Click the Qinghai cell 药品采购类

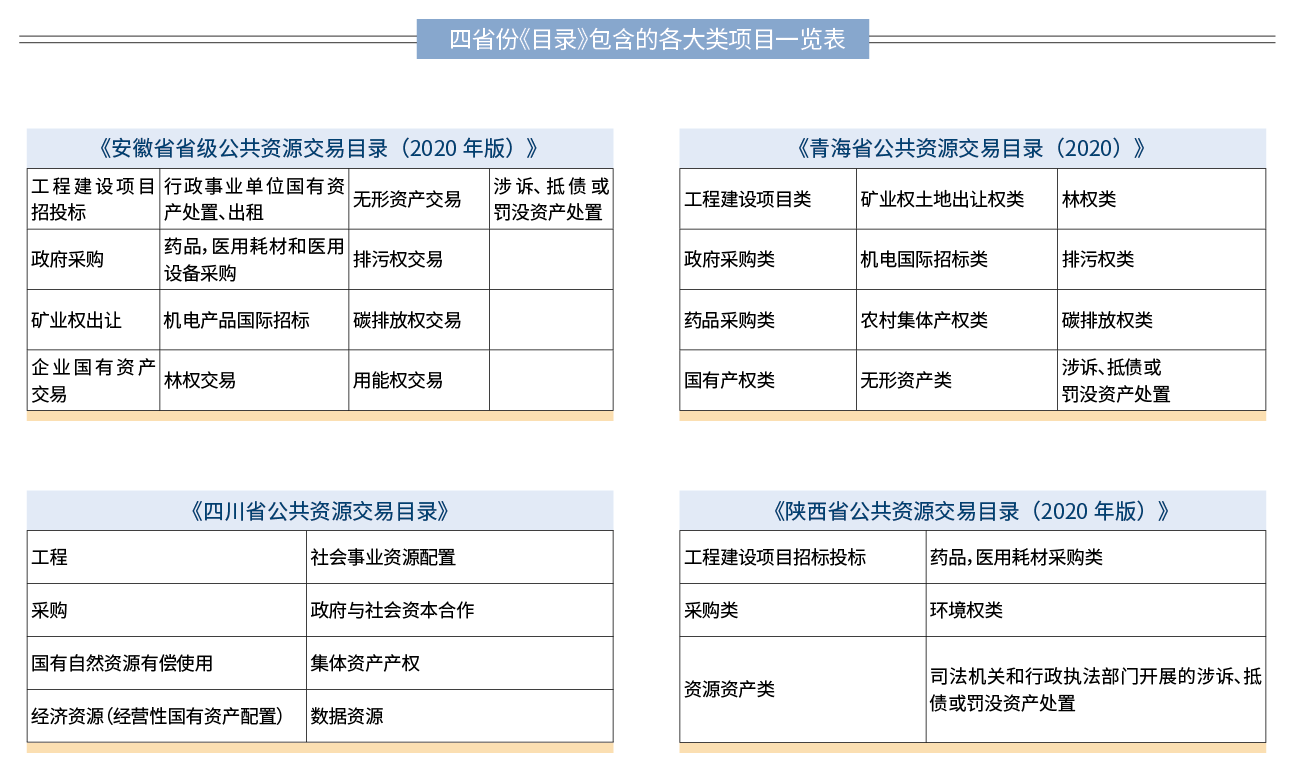pos(768,320)
